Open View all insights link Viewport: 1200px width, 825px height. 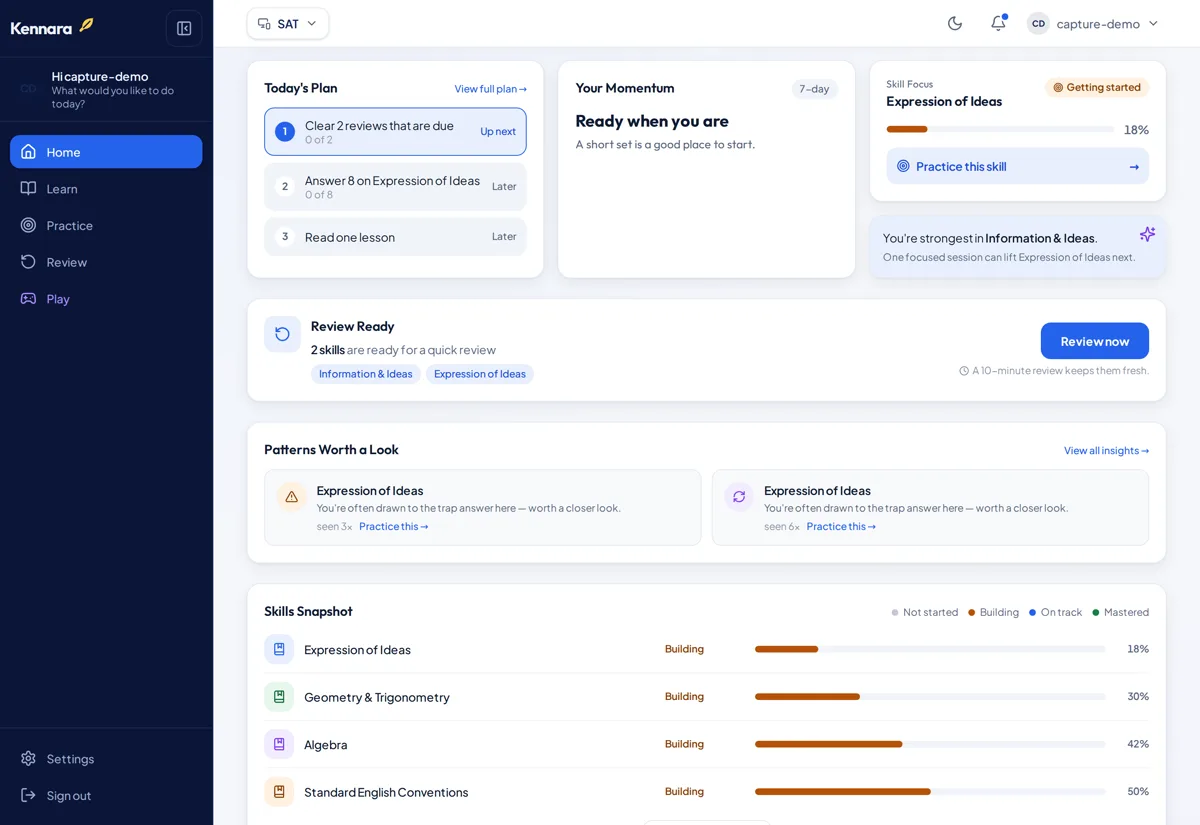tap(1106, 451)
